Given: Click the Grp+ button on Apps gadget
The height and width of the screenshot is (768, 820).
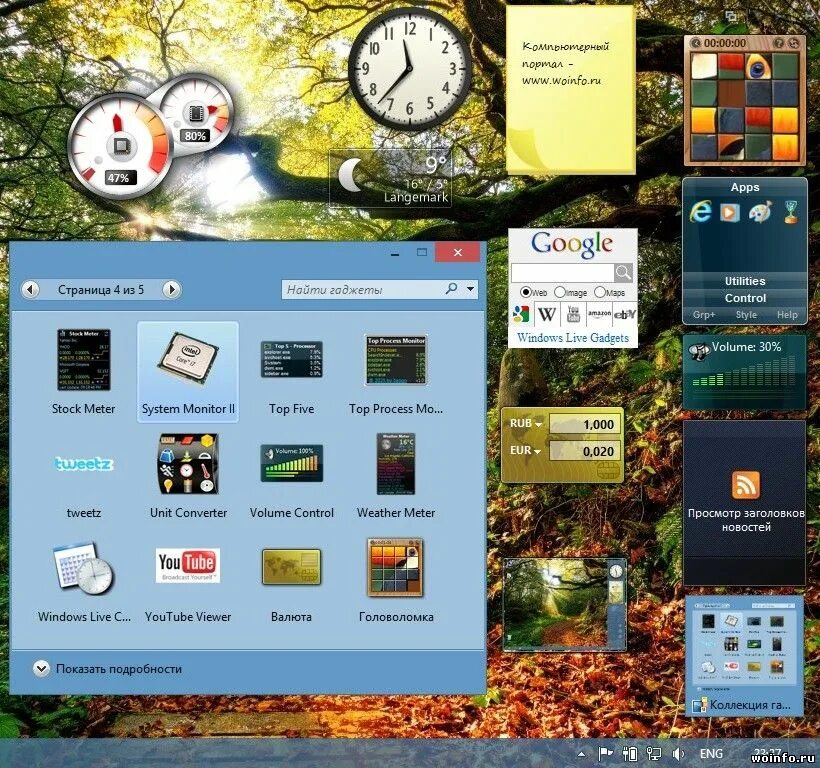Looking at the screenshot, I should (x=704, y=314).
